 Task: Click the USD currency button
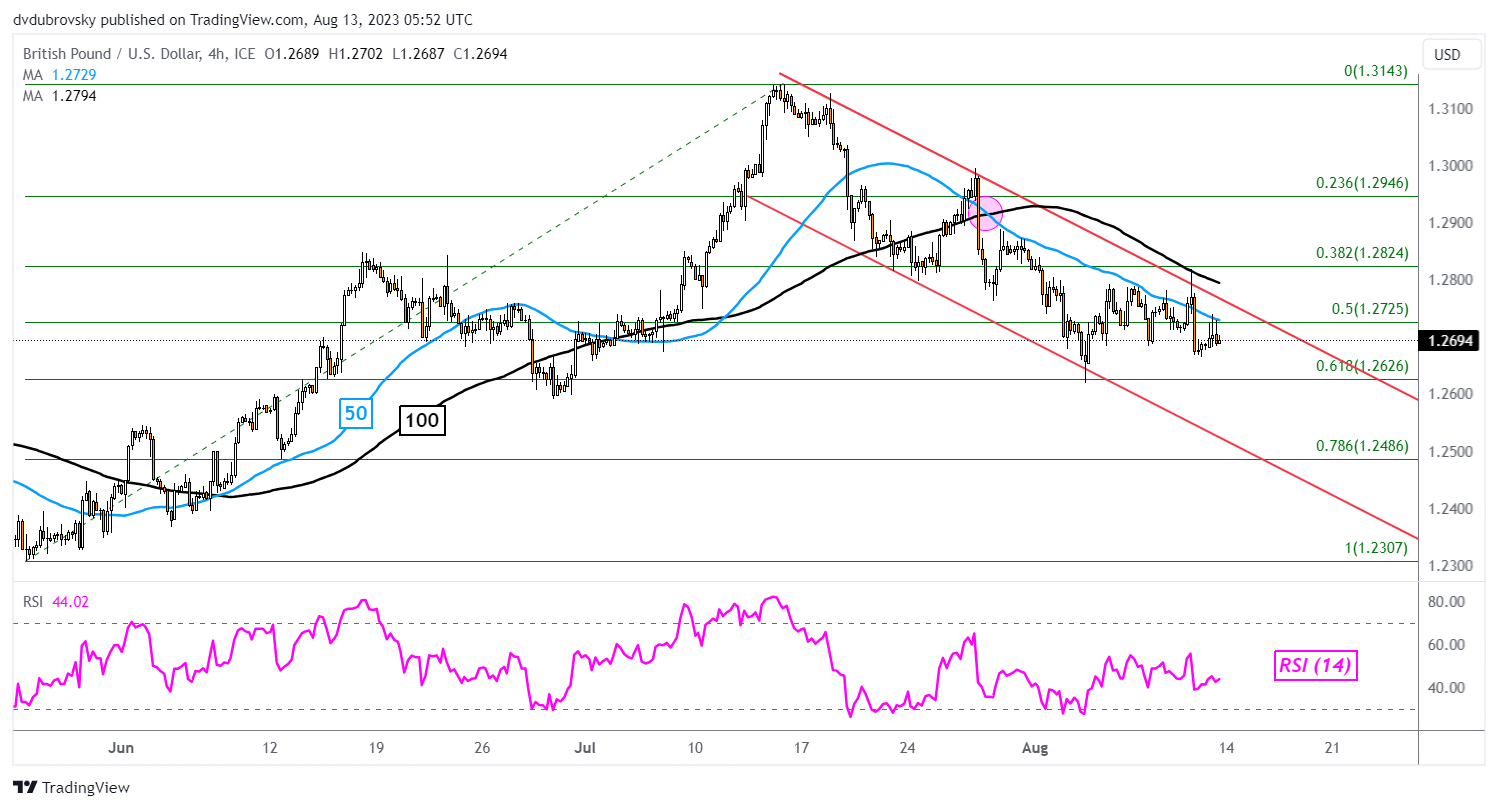click(x=1454, y=54)
